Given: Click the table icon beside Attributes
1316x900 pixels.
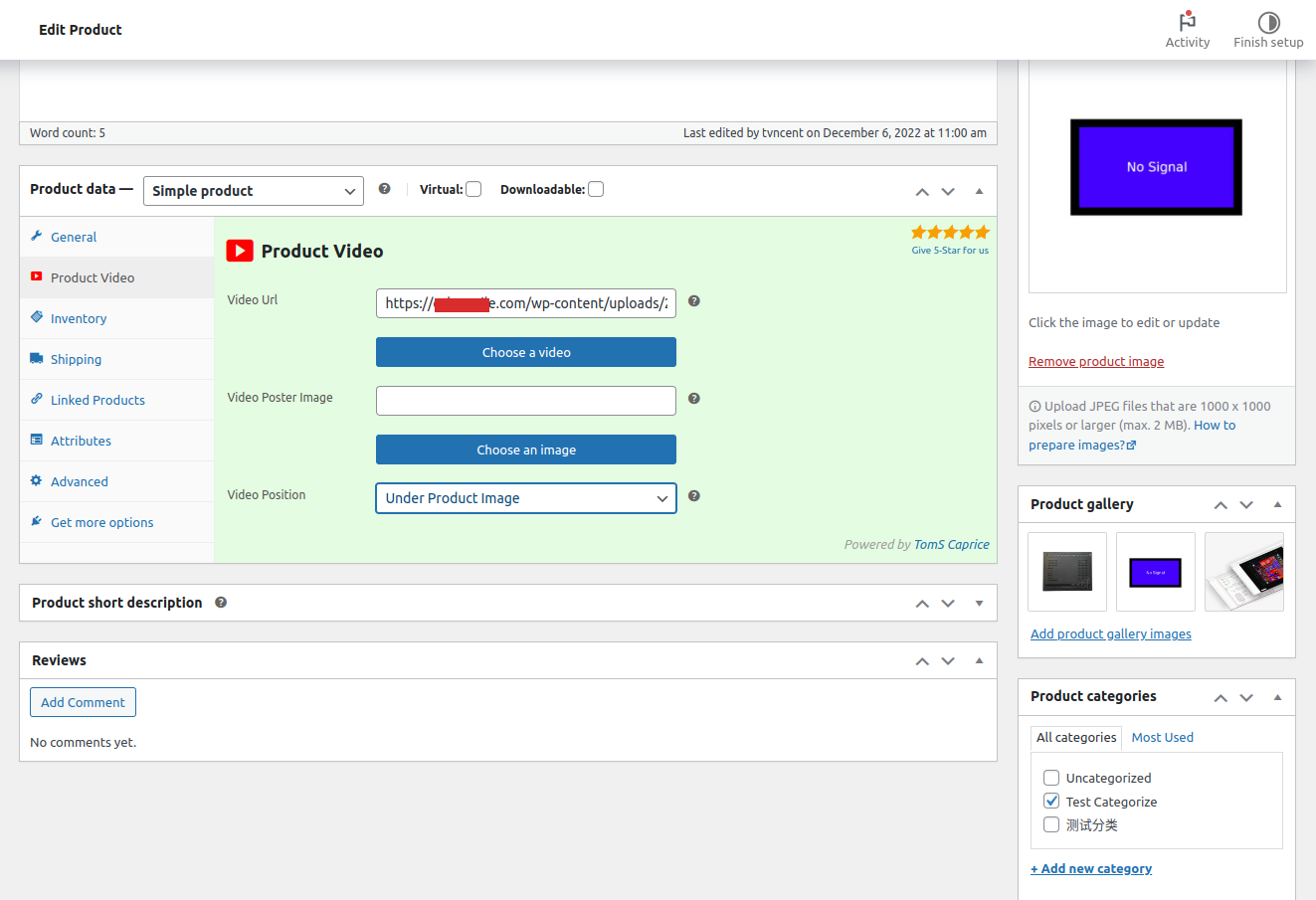Looking at the screenshot, I should pyautogui.click(x=37, y=440).
